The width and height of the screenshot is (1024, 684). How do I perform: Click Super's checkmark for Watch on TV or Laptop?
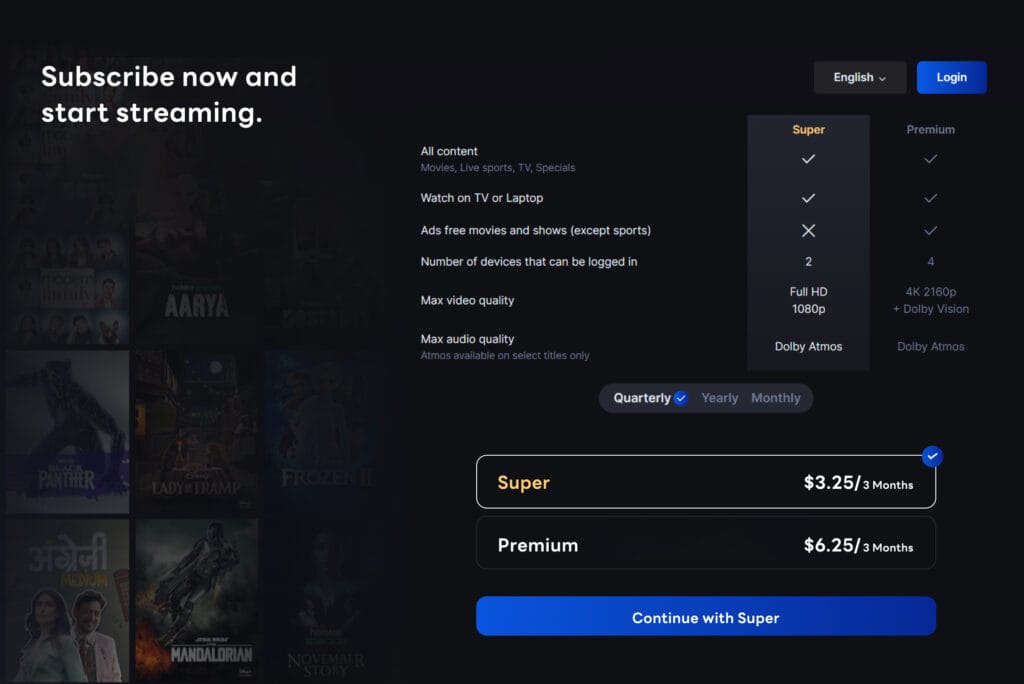pyautogui.click(x=808, y=198)
